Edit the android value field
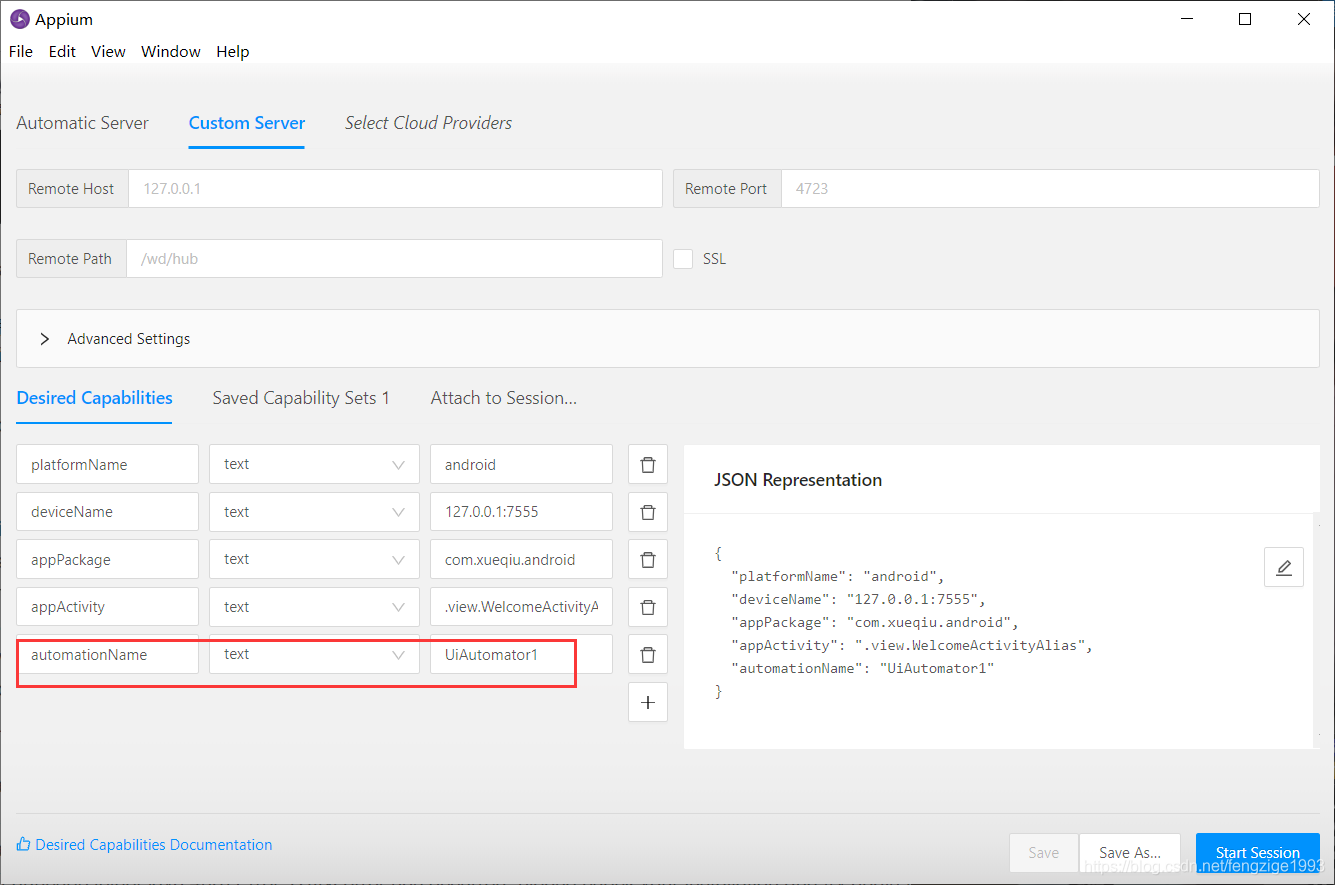Screen dimensions: 1335x885 pyautogui.click(x=521, y=465)
